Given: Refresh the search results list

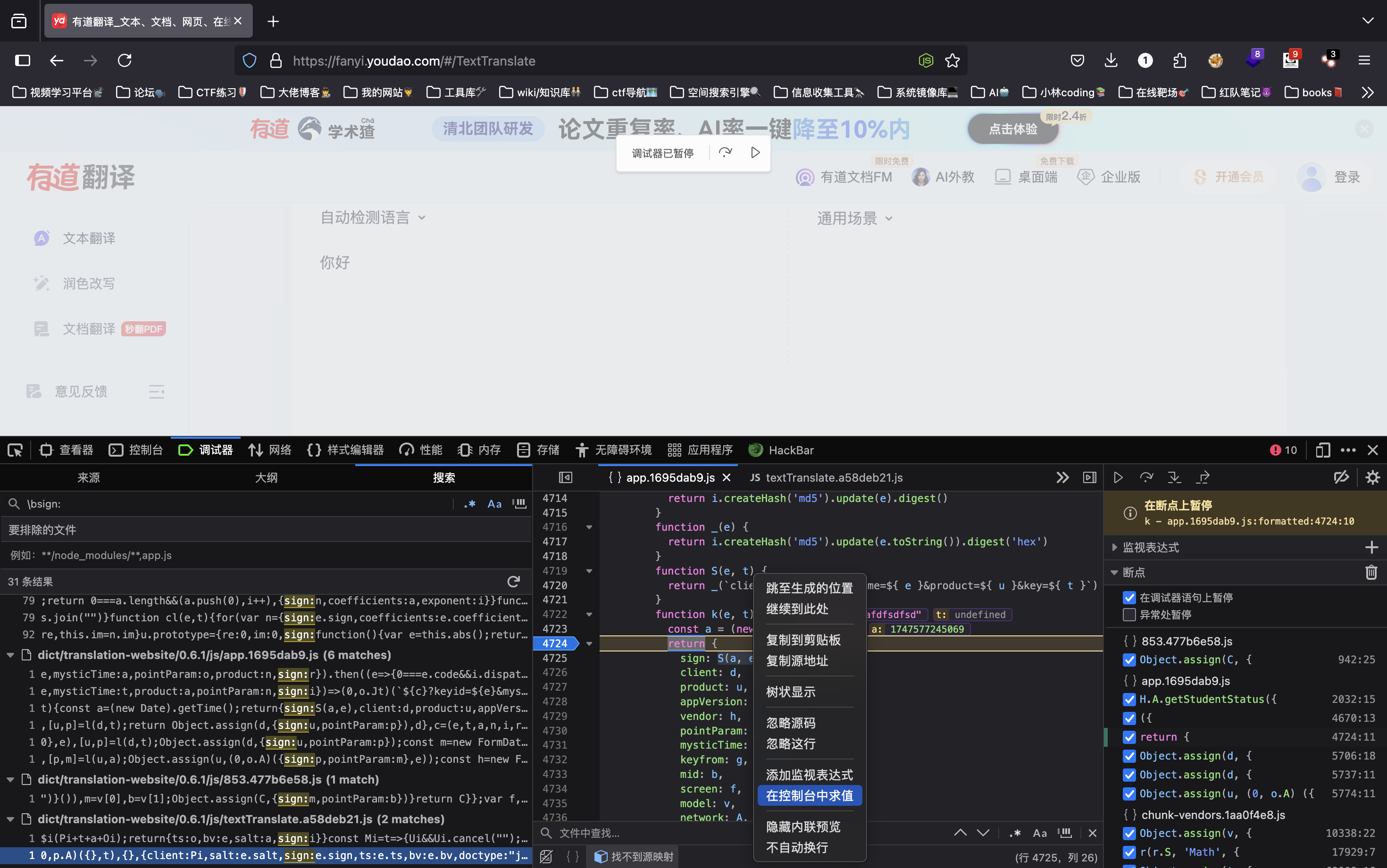Looking at the screenshot, I should pyautogui.click(x=513, y=582).
